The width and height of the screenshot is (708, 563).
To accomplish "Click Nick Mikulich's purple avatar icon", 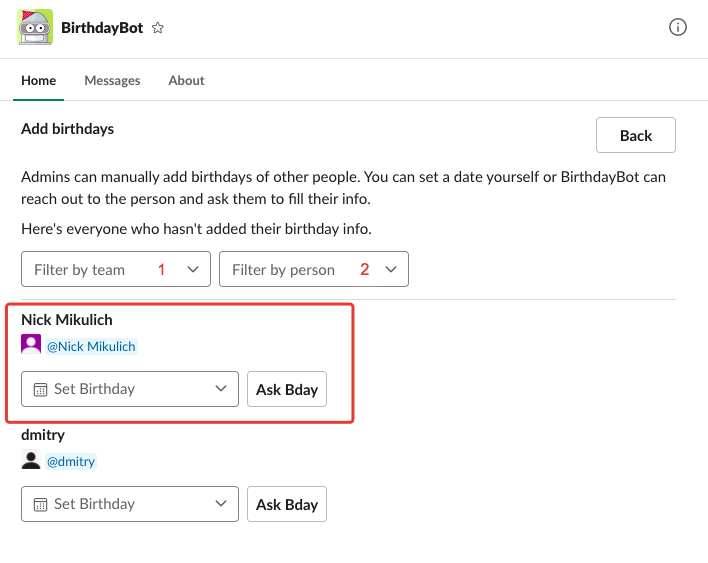I will (x=31, y=346).
